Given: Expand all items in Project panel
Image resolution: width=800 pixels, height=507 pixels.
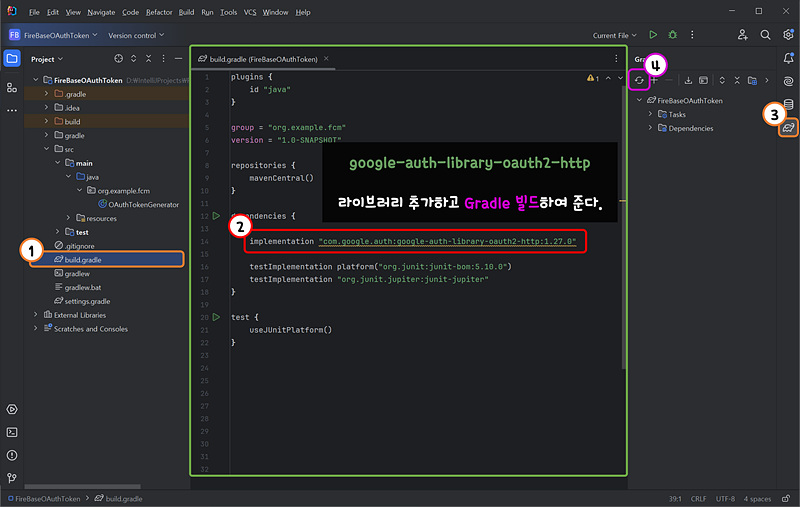Looking at the screenshot, I should click(x=134, y=59).
